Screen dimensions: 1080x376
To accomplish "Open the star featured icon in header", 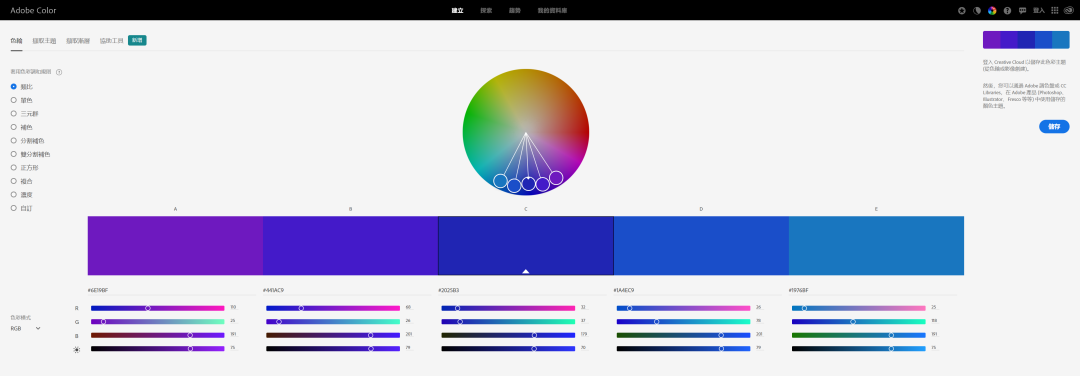I will click(962, 10).
